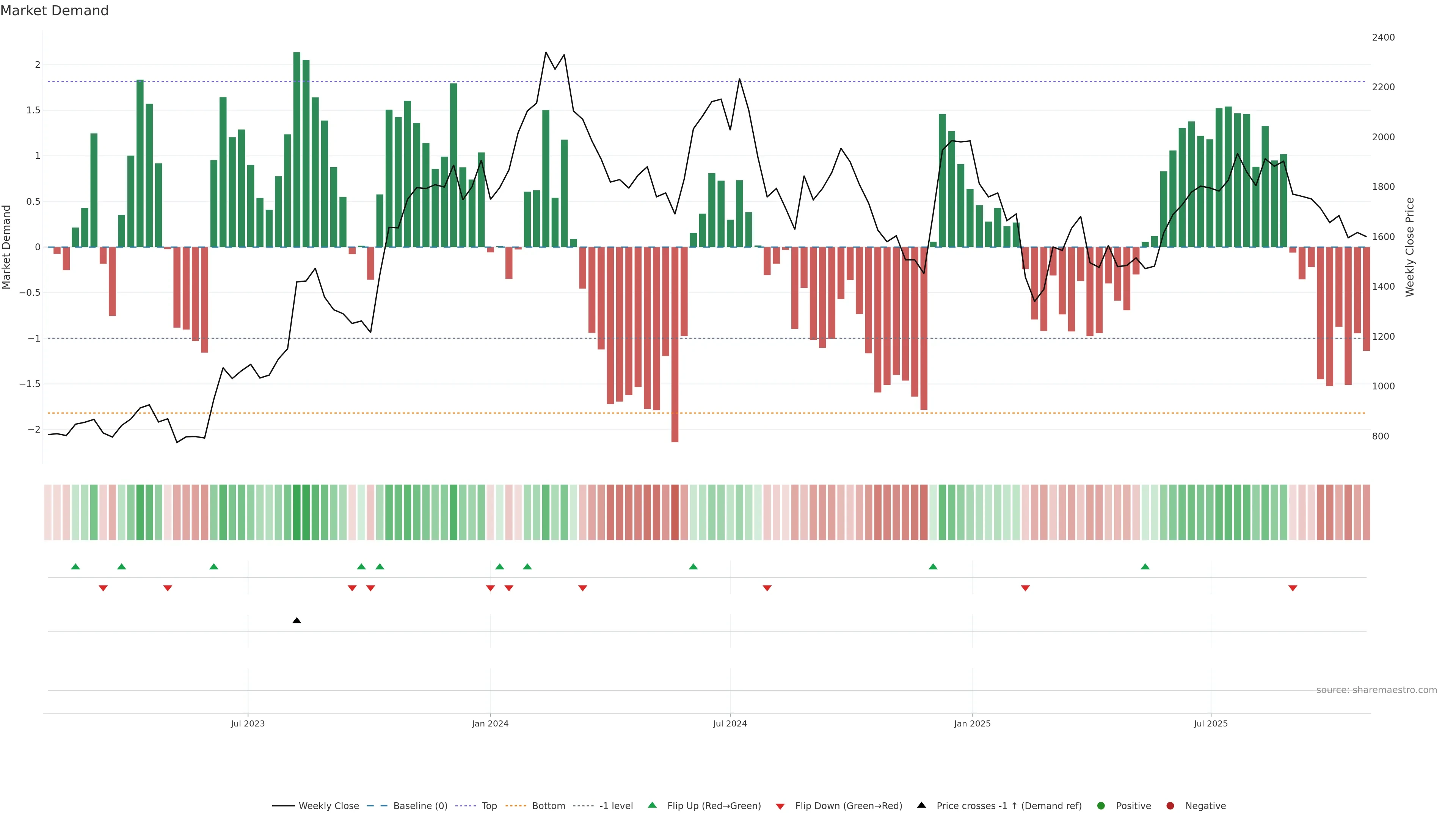The image size is (1456, 819).
Task: Click Flip Up green triangle legend icon
Action: pos(652,805)
